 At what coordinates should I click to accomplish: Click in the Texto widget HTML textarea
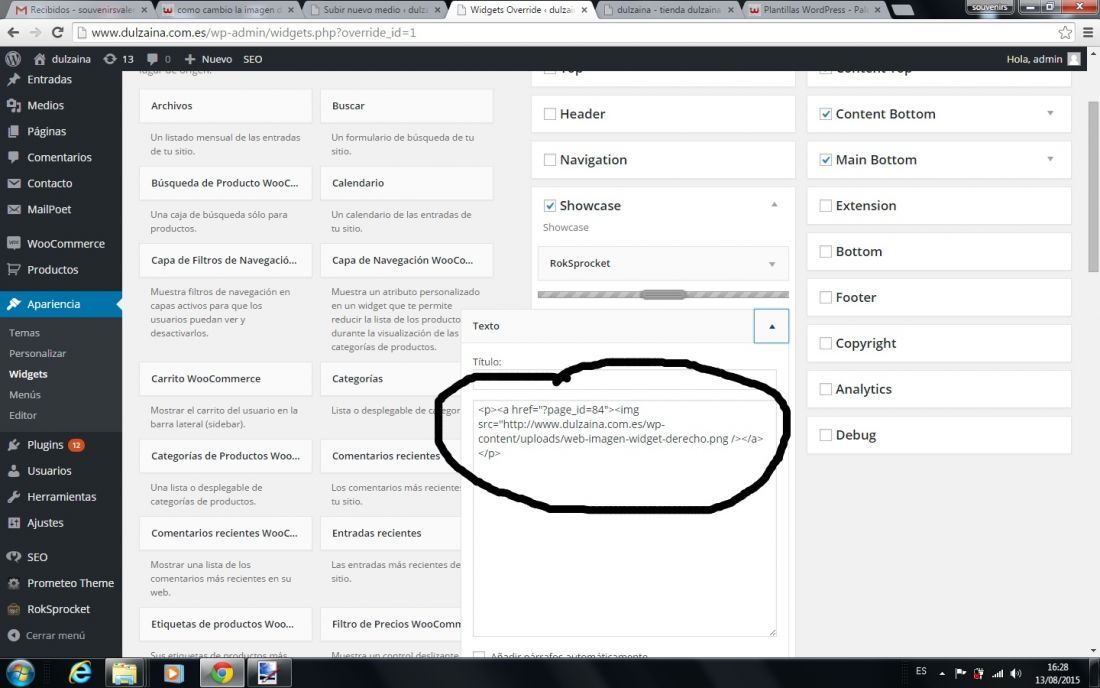624,518
